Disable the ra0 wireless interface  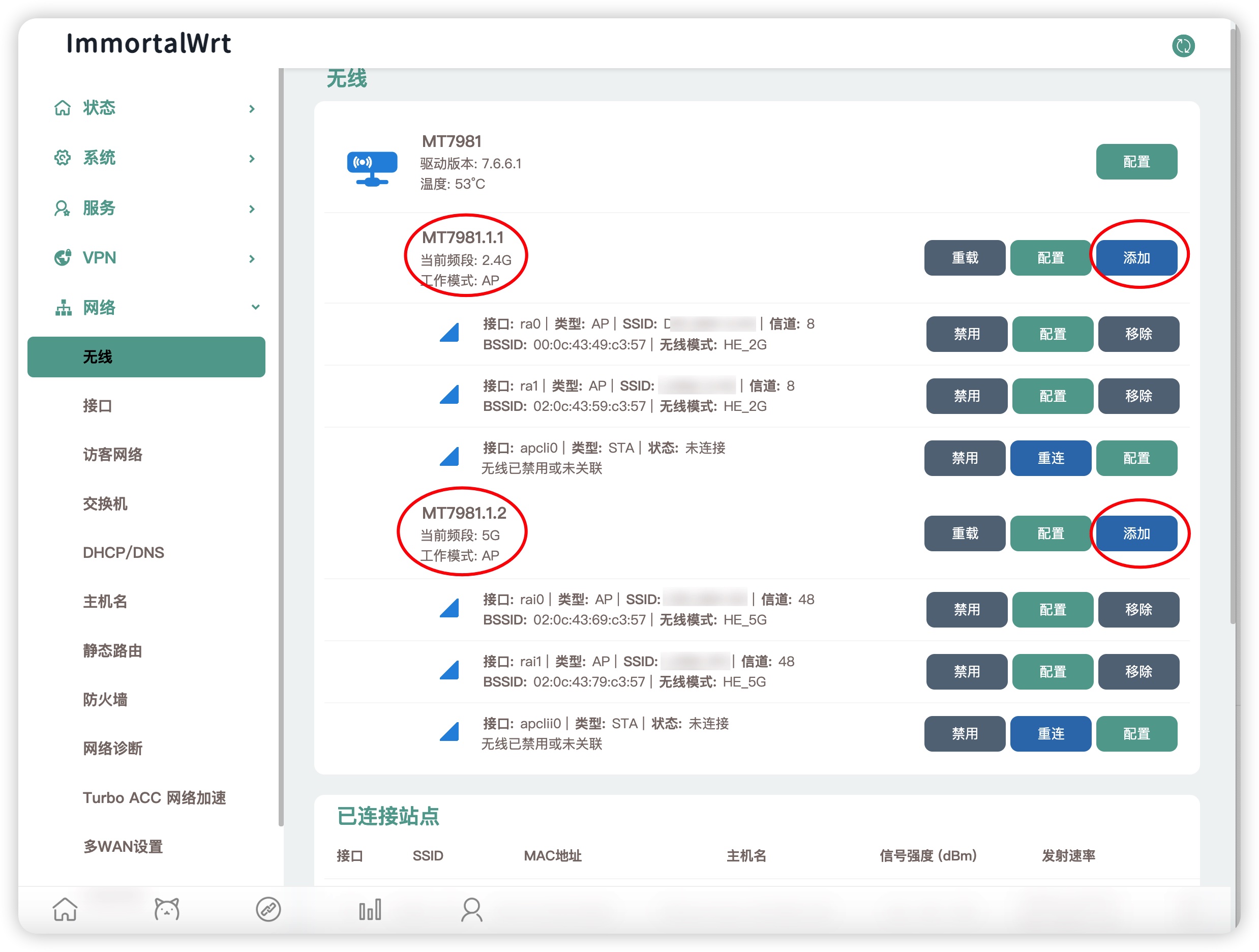966,334
